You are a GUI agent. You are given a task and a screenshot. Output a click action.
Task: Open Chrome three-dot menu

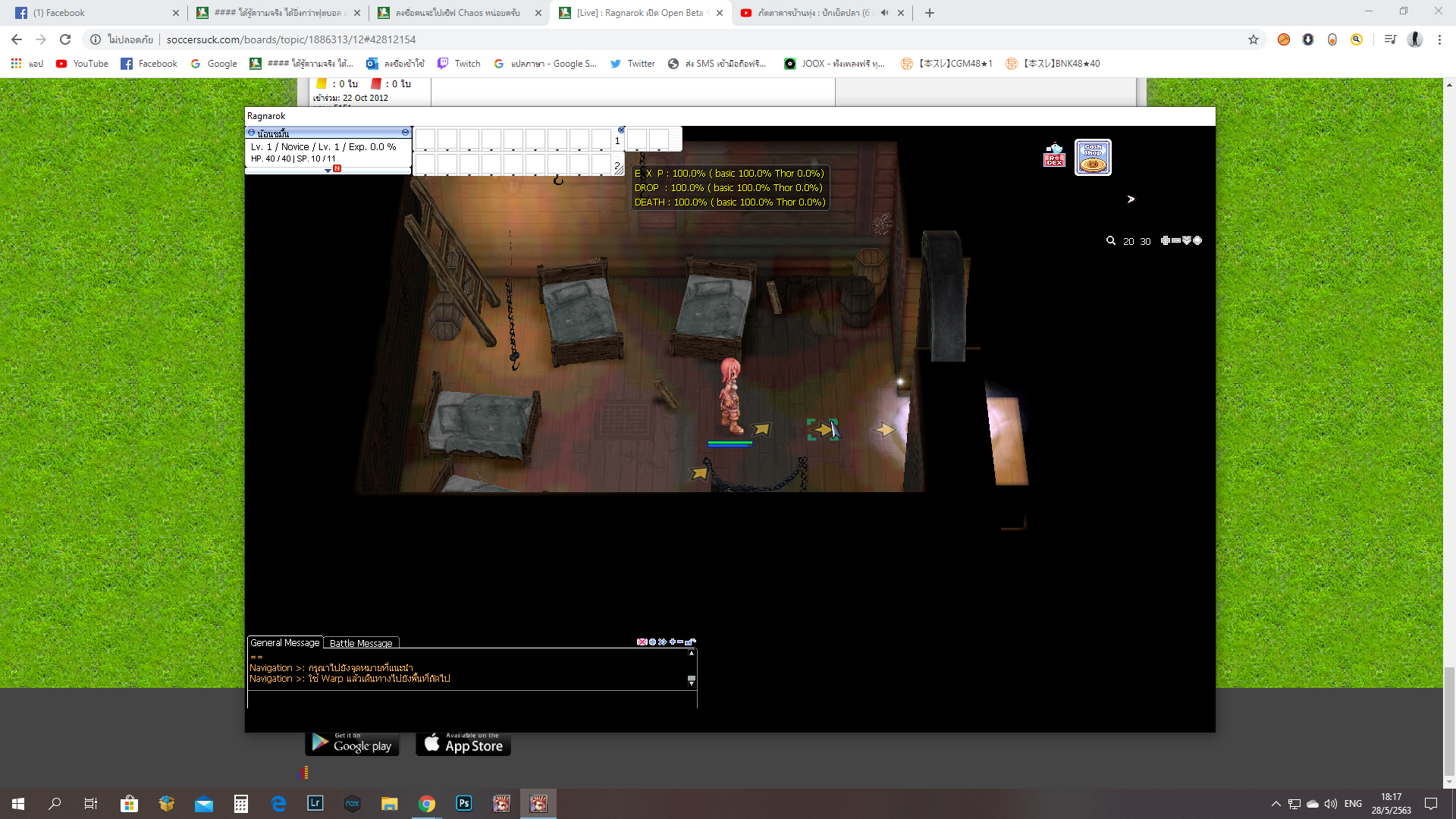click(x=1439, y=39)
